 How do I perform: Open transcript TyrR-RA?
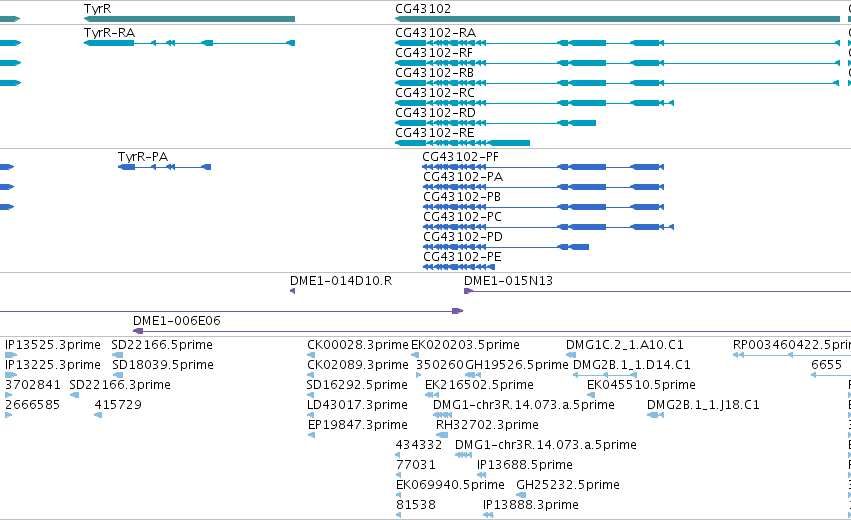pos(109,33)
